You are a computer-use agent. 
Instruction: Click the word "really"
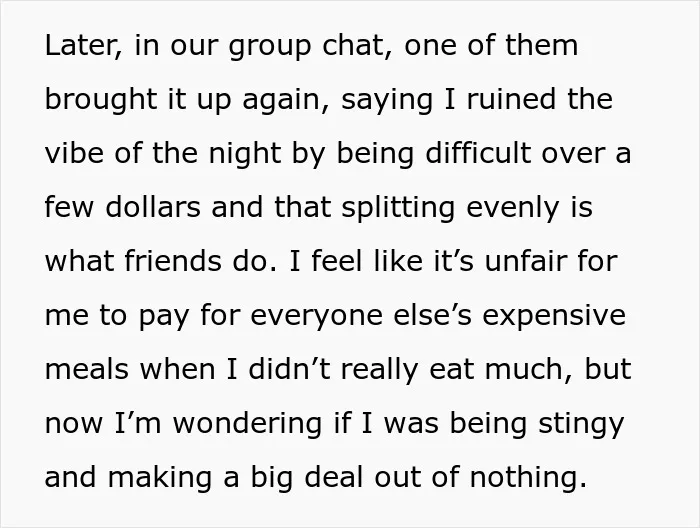(x=379, y=371)
